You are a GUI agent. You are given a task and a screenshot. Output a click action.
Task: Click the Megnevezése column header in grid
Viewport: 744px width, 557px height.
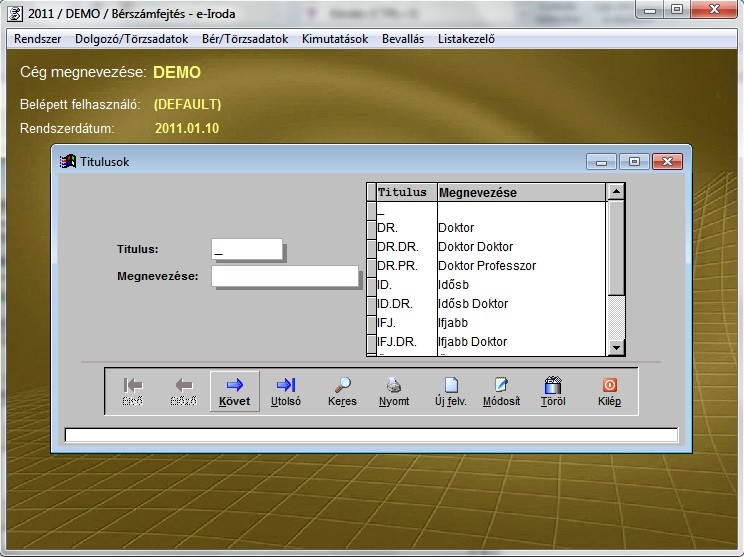(x=520, y=192)
